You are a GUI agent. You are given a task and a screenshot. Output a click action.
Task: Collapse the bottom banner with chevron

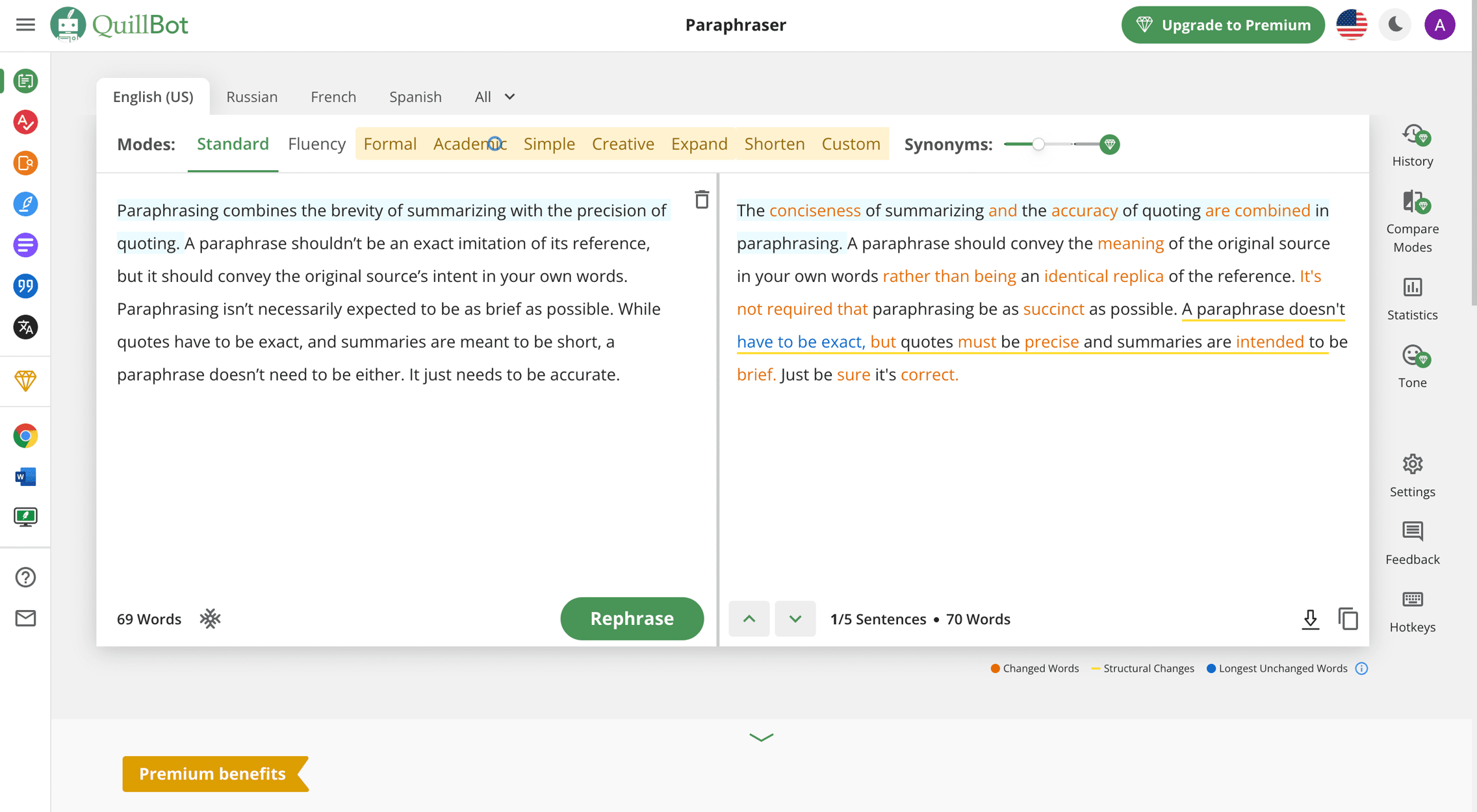762,737
